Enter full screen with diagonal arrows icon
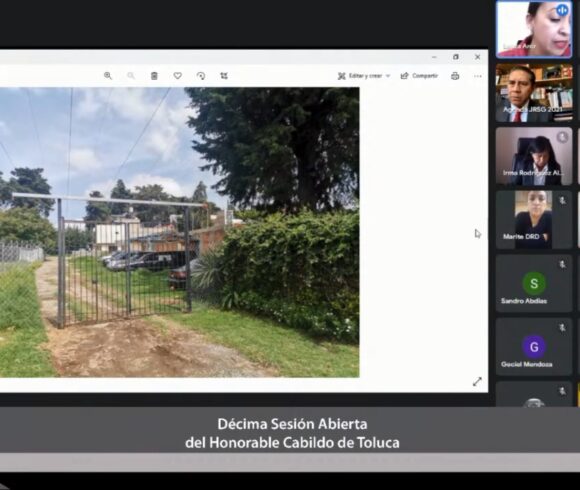580x490 pixels. tap(477, 382)
